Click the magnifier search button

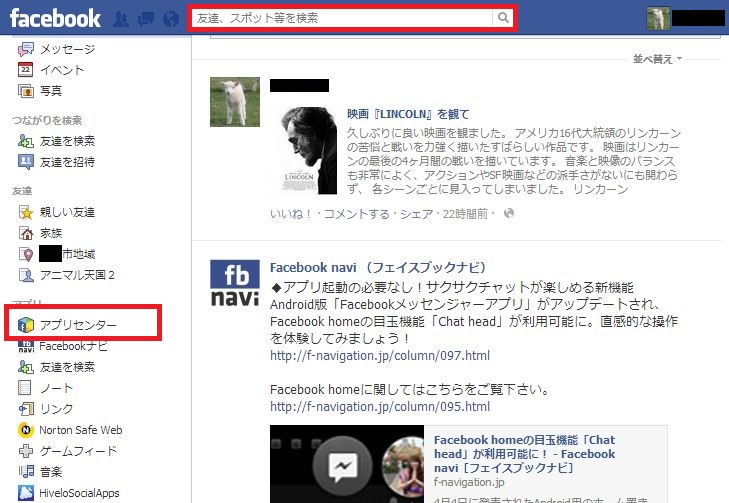pos(503,18)
